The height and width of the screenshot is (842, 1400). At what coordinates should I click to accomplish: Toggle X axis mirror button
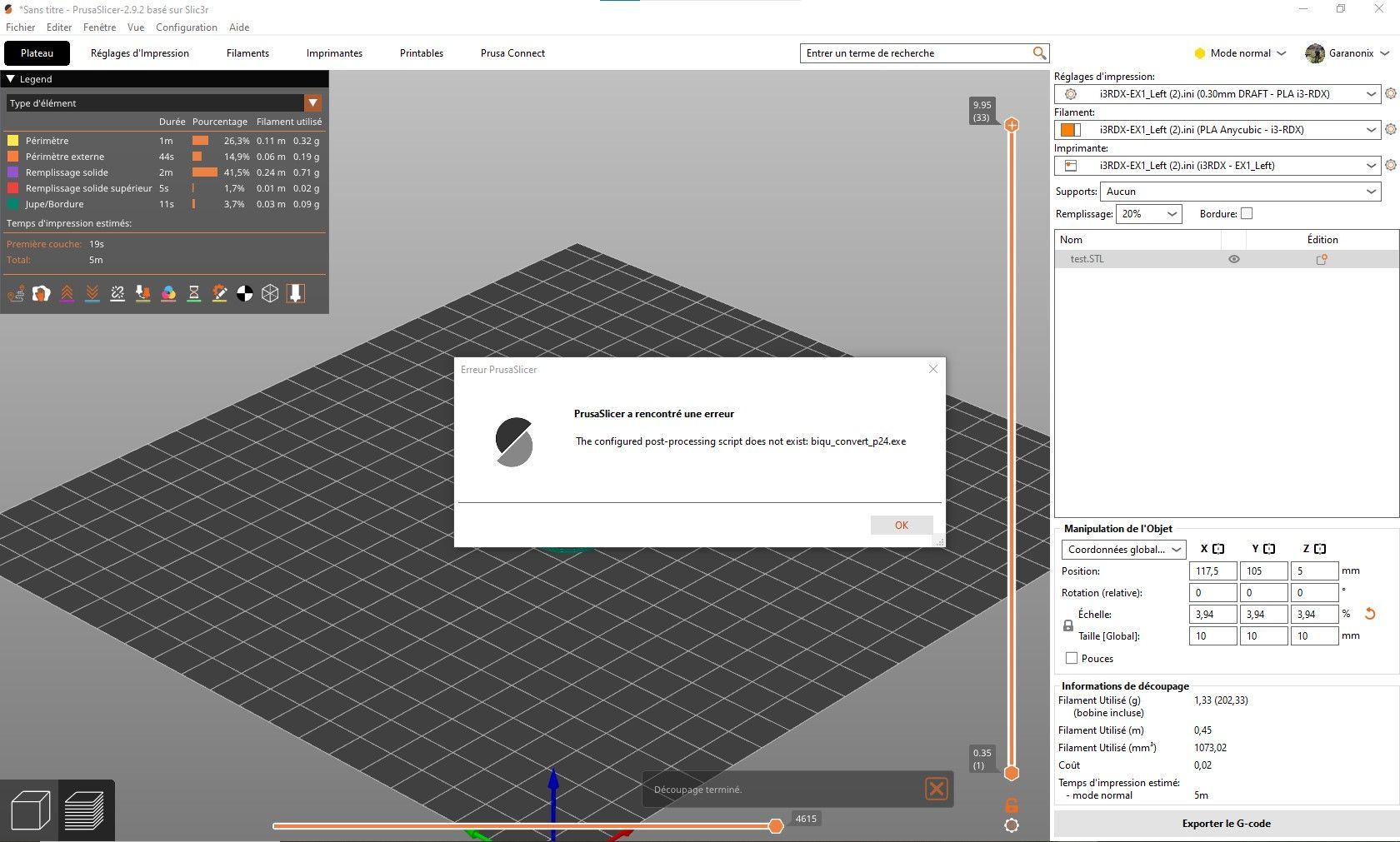1218,549
